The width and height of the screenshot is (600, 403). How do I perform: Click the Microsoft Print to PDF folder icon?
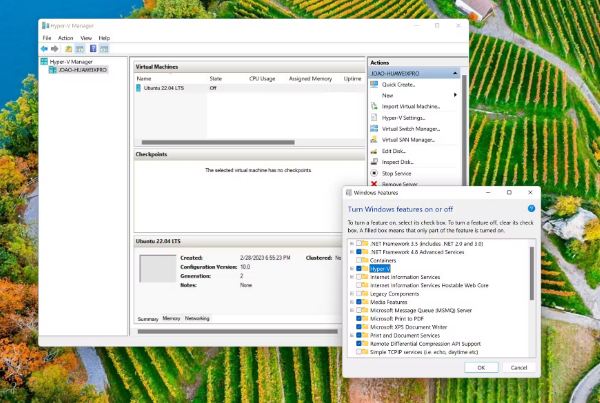point(365,318)
